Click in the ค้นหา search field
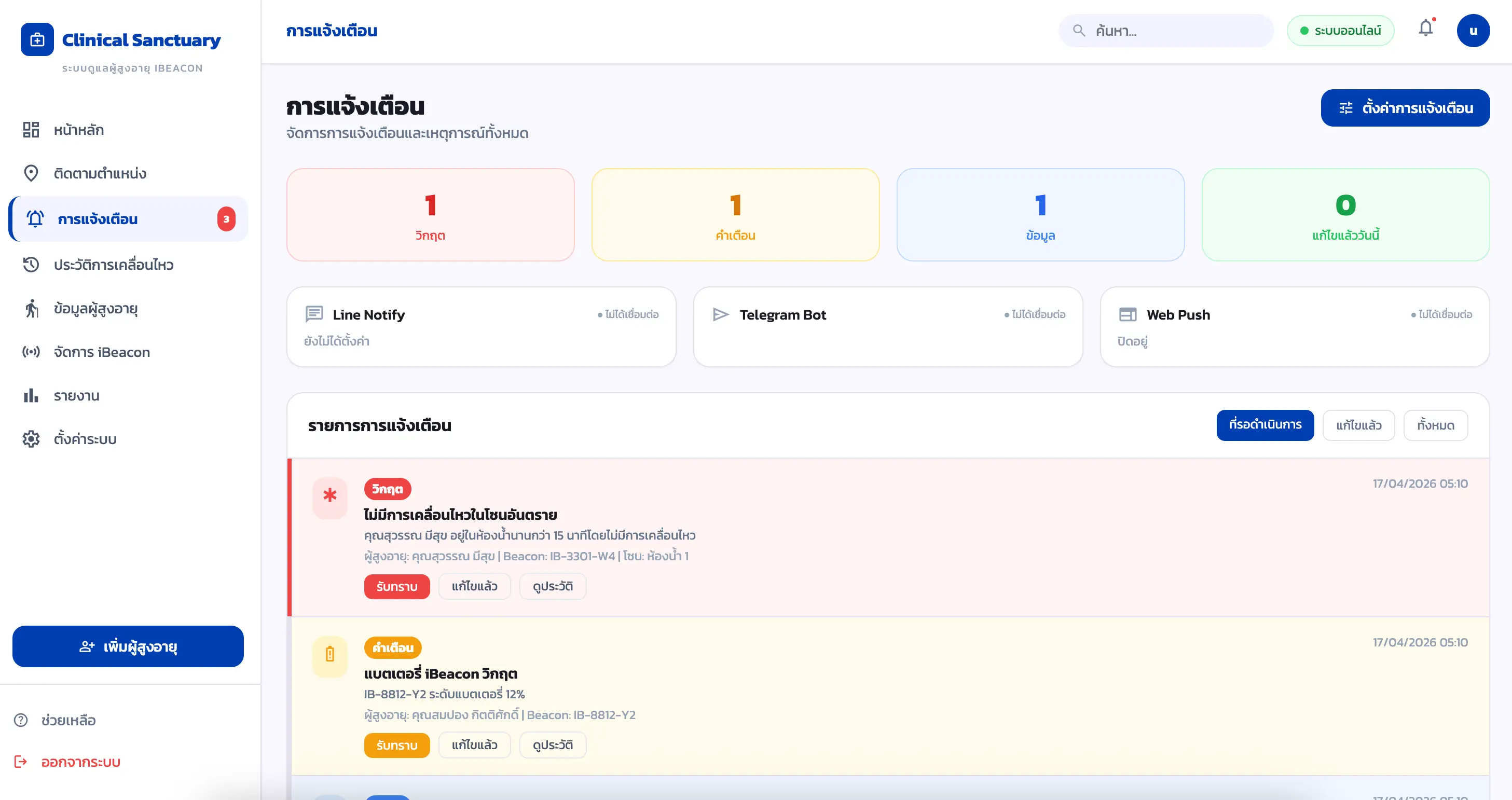This screenshot has height=800, width=1512. coord(1166,31)
